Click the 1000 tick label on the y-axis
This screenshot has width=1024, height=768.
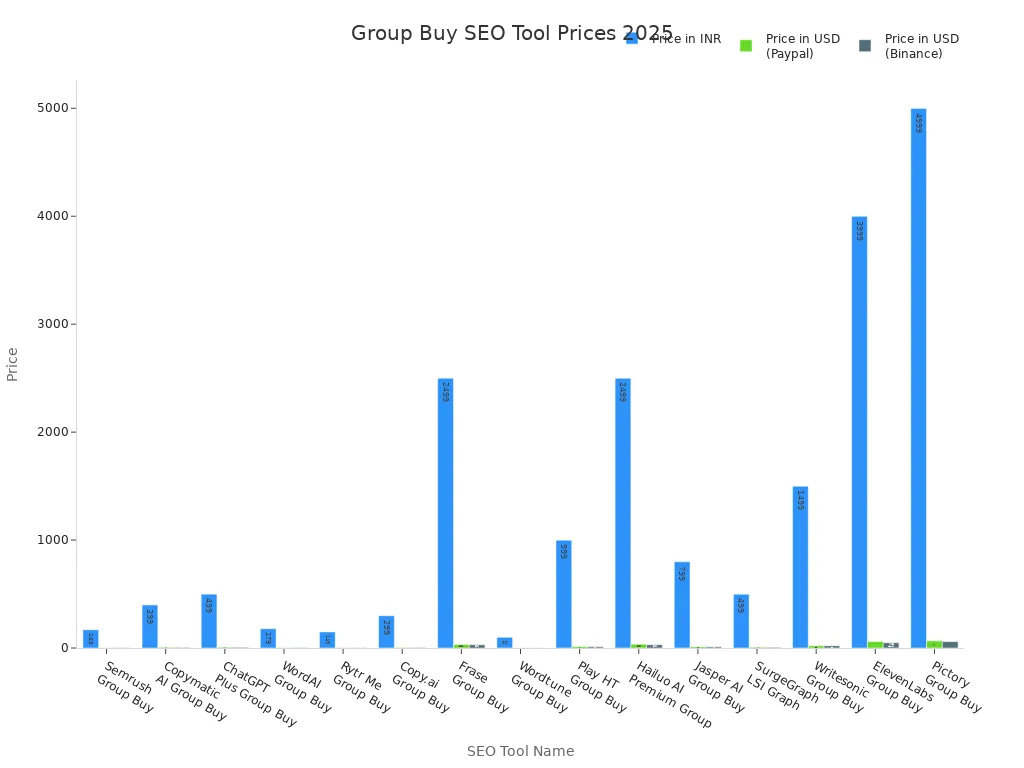(53, 540)
